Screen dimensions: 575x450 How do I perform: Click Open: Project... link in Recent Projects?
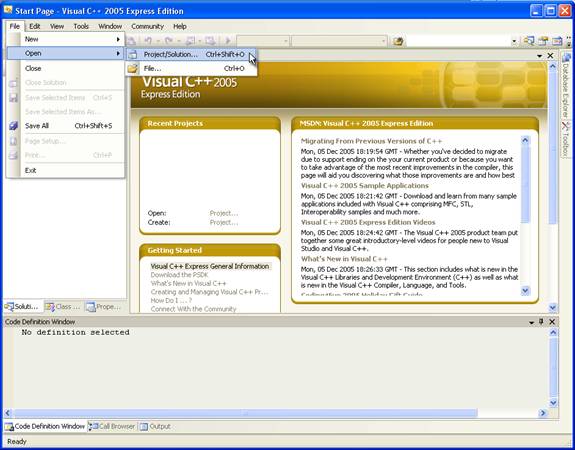[x=224, y=213]
